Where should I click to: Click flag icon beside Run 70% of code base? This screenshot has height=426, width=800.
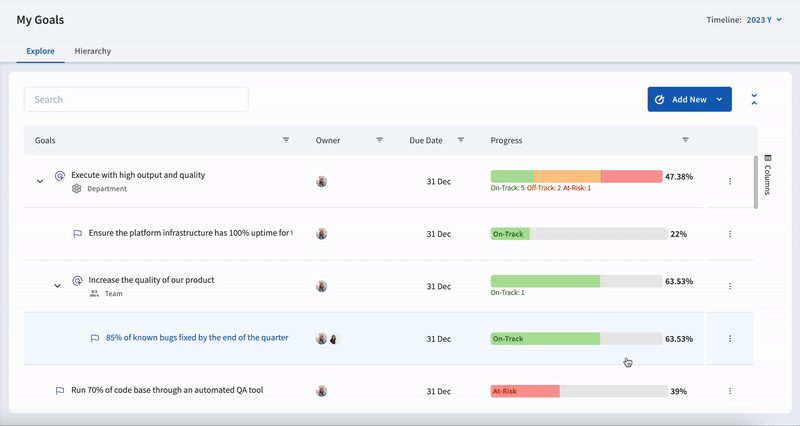60,390
